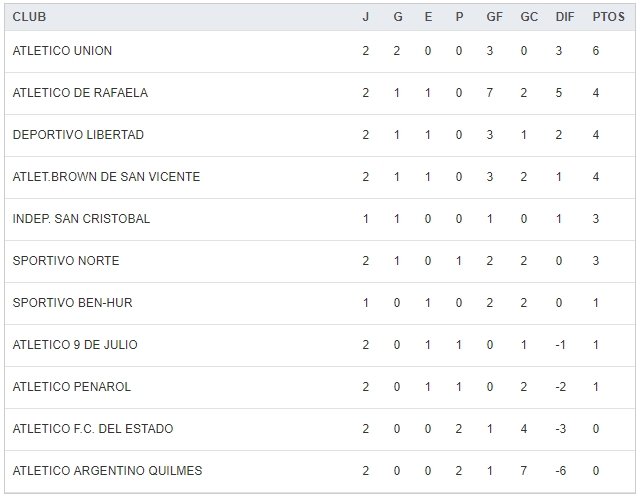Image resolution: width=640 pixels, height=498 pixels.
Task: Click ATLETICO ARGENTINO QUILMES club name
Action: pyautogui.click(x=107, y=471)
